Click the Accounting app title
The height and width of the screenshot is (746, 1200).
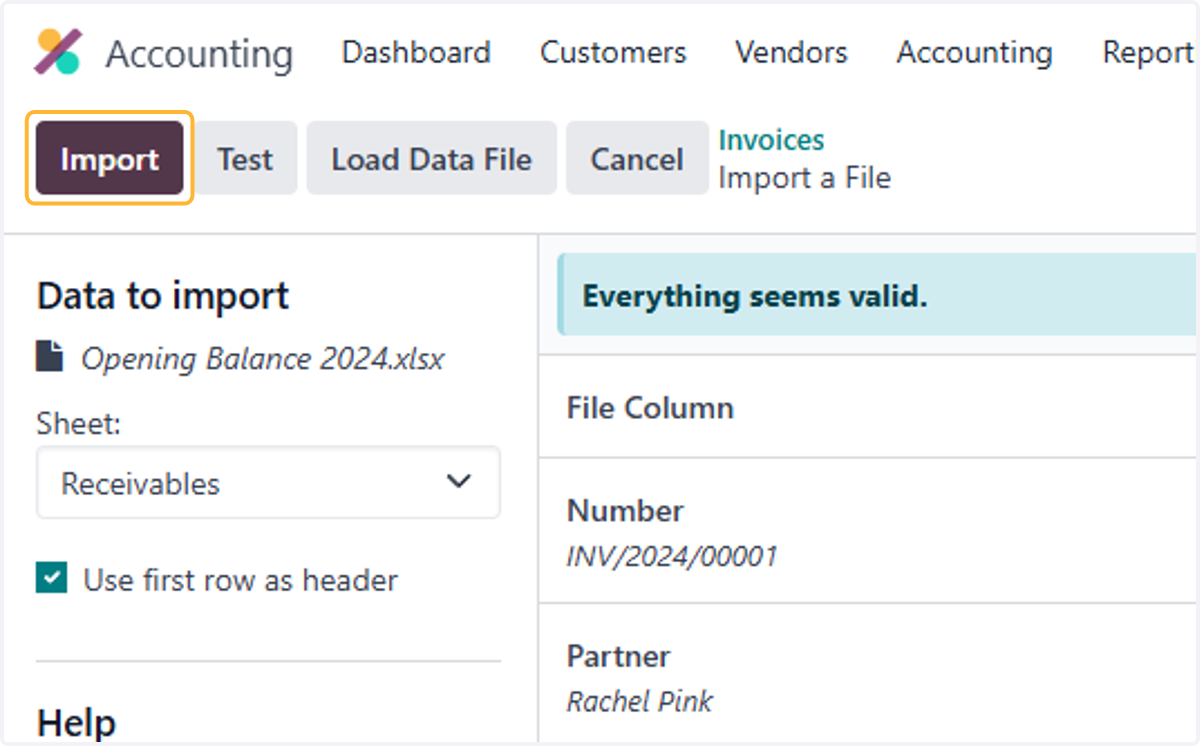click(199, 54)
